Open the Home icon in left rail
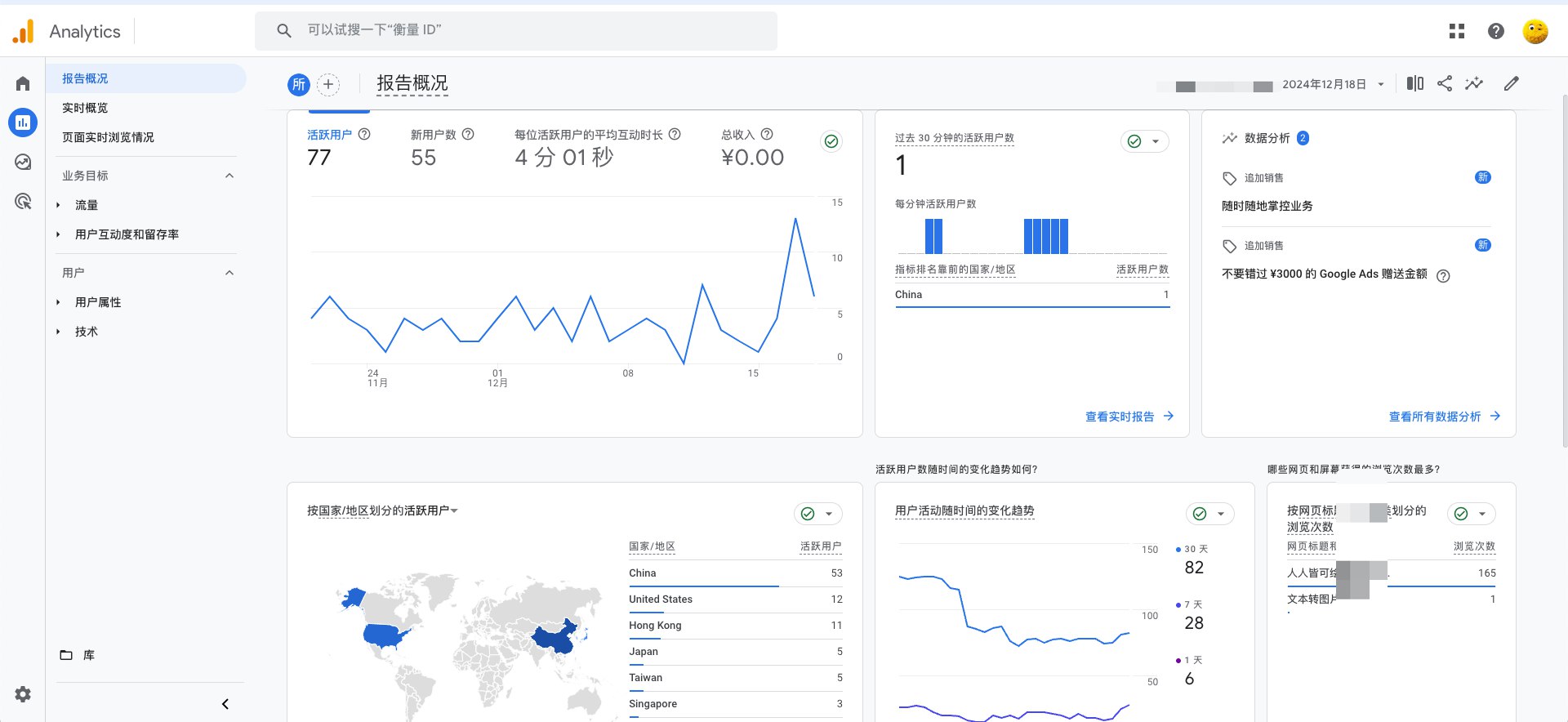The height and width of the screenshot is (722, 1568). [23, 83]
